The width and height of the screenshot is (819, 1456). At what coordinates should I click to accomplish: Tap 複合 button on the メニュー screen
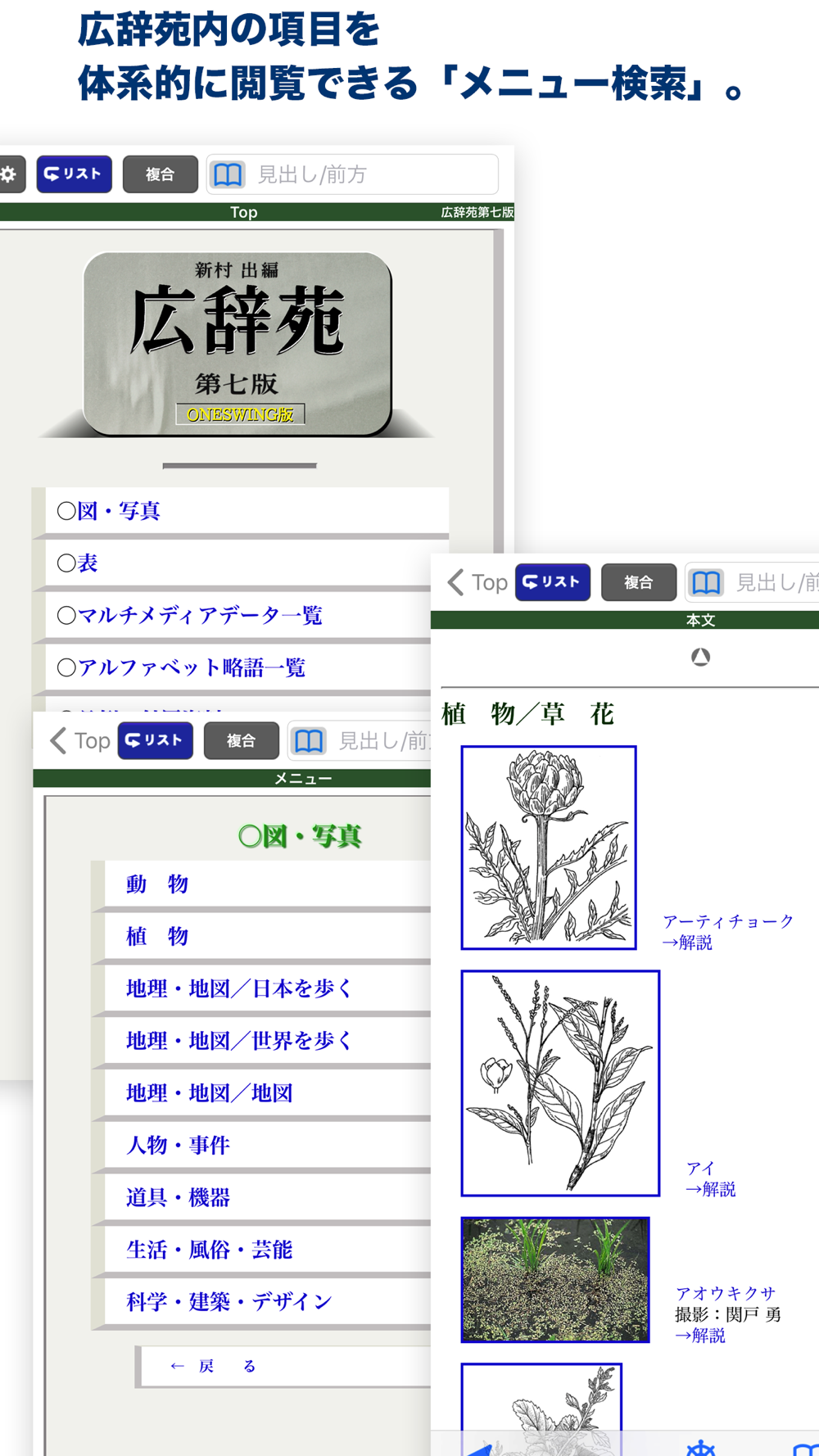pos(241,741)
